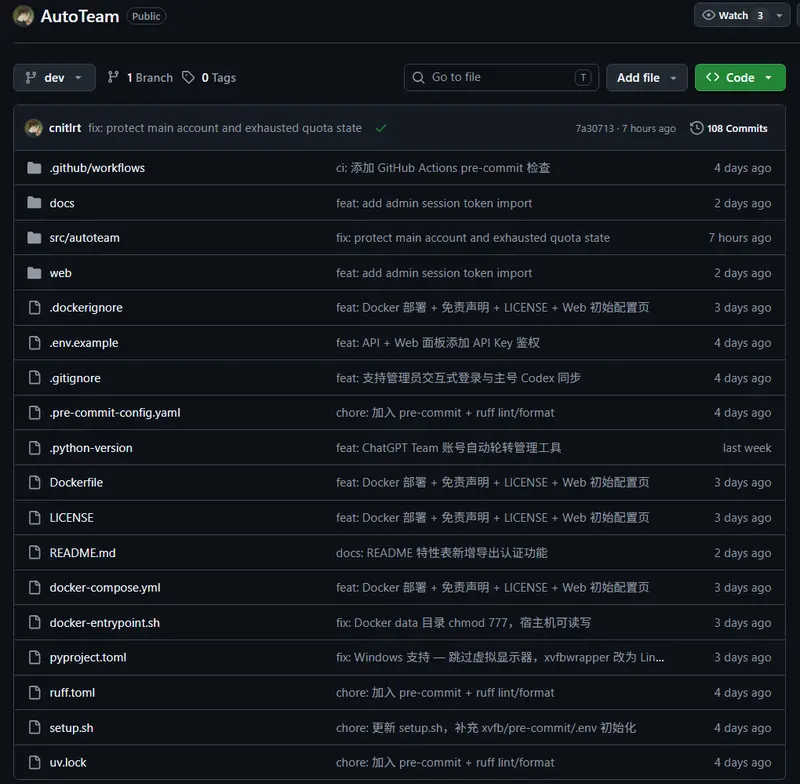800x784 pixels.
Task: Open the cnitlrt author profile link
Action: (x=65, y=128)
